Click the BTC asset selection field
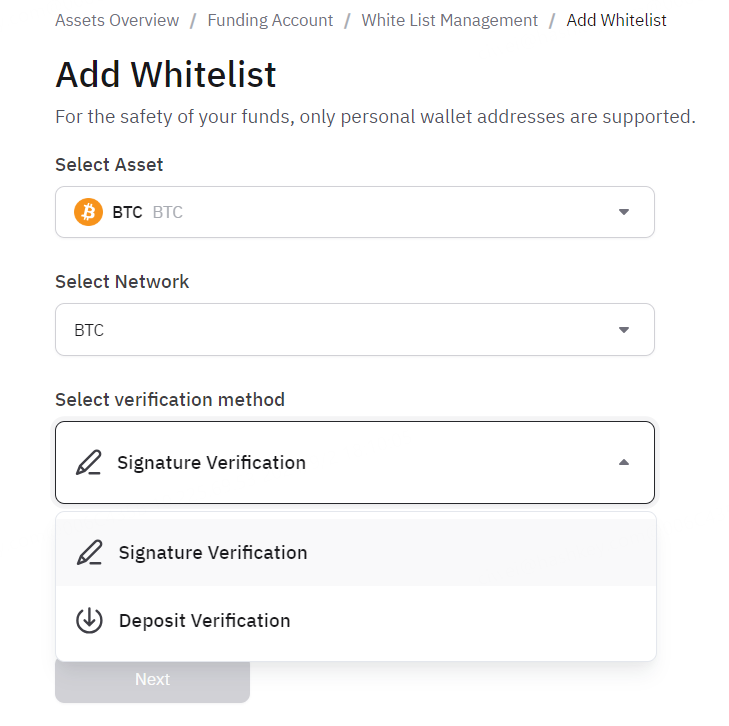 coord(355,212)
